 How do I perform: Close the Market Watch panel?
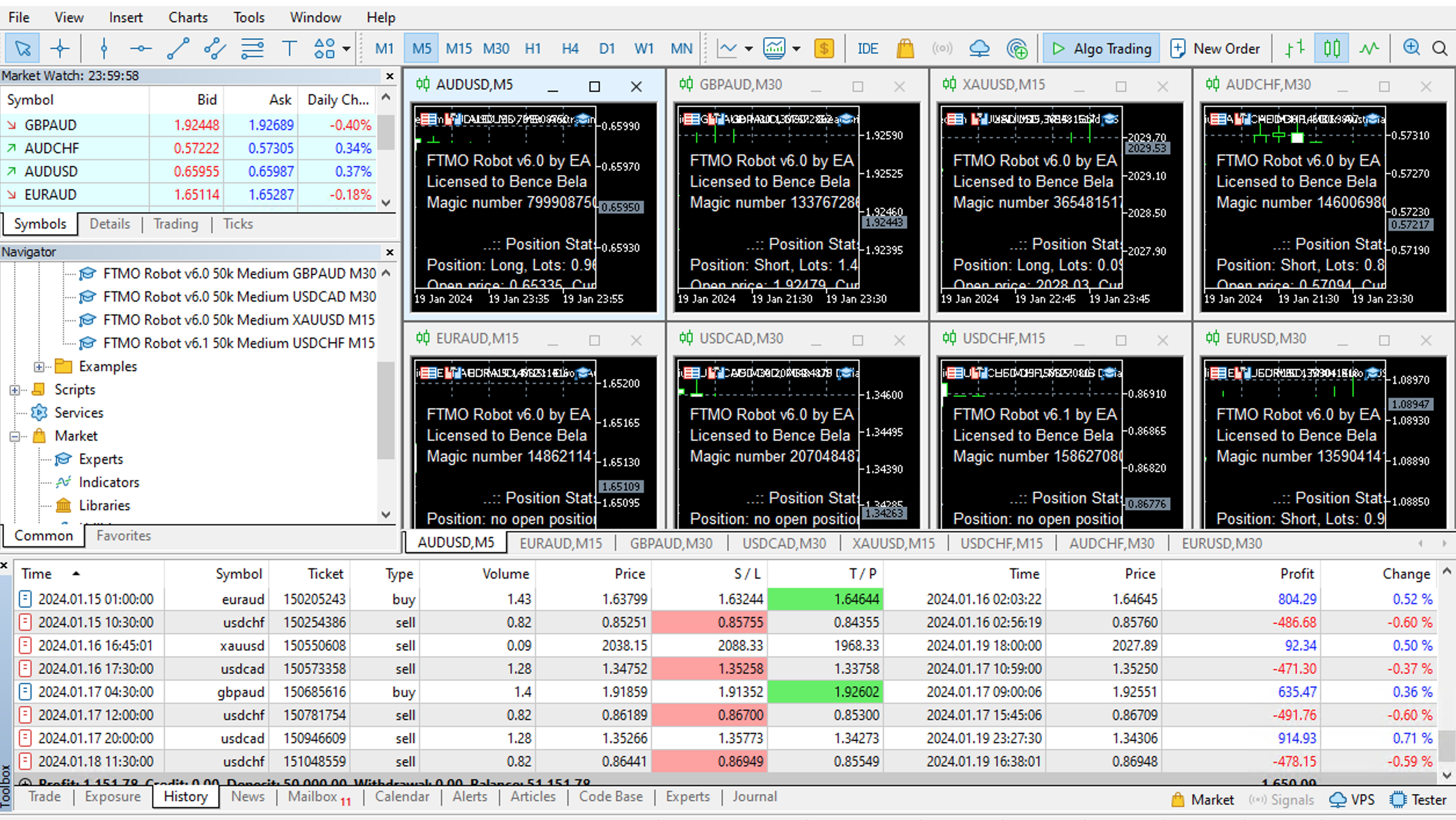pyautogui.click(x=390, y=76)
